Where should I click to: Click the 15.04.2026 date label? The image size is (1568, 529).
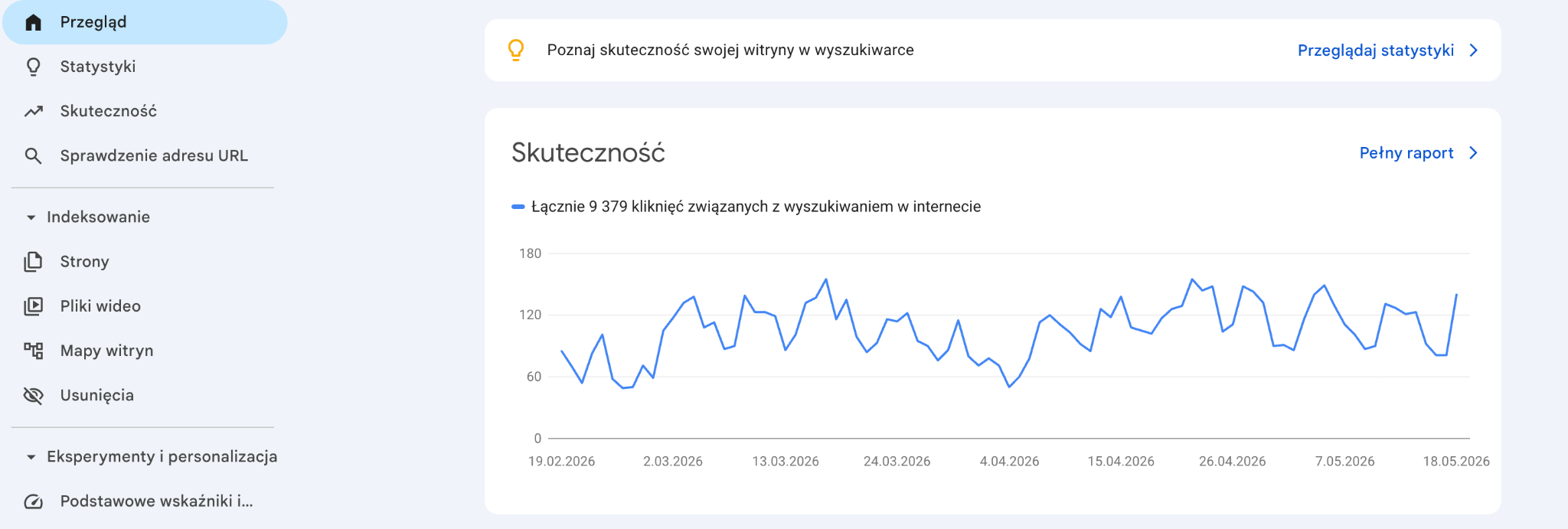pos(1121,462)
